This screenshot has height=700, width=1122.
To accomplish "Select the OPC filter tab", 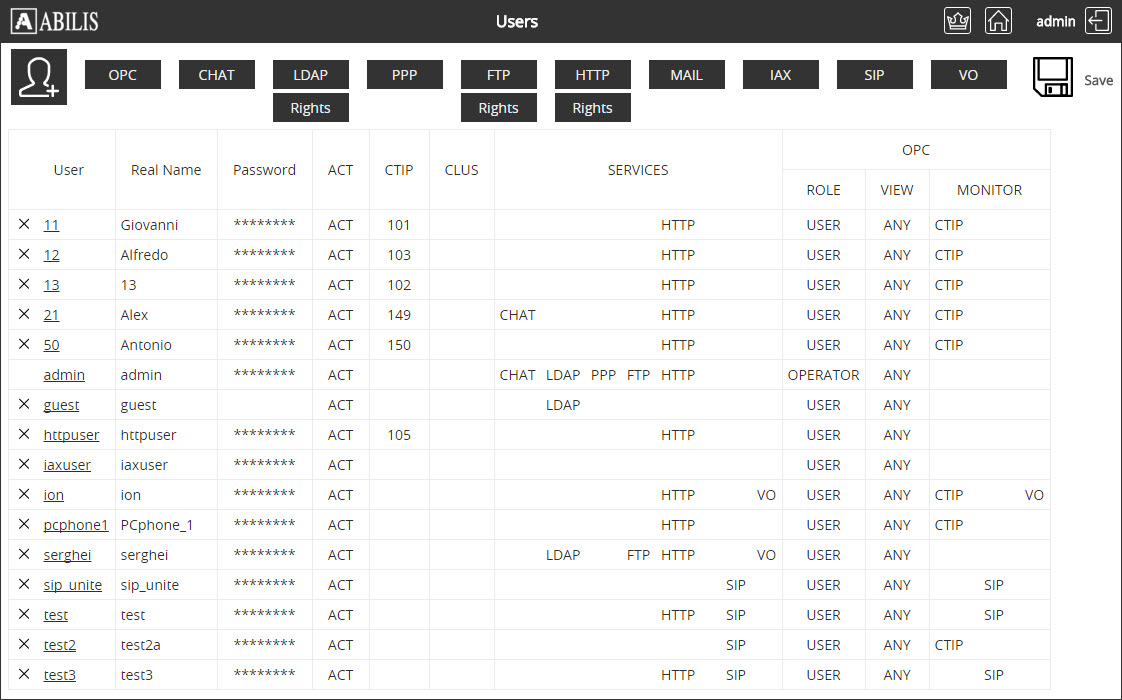I will pos(123,75).
